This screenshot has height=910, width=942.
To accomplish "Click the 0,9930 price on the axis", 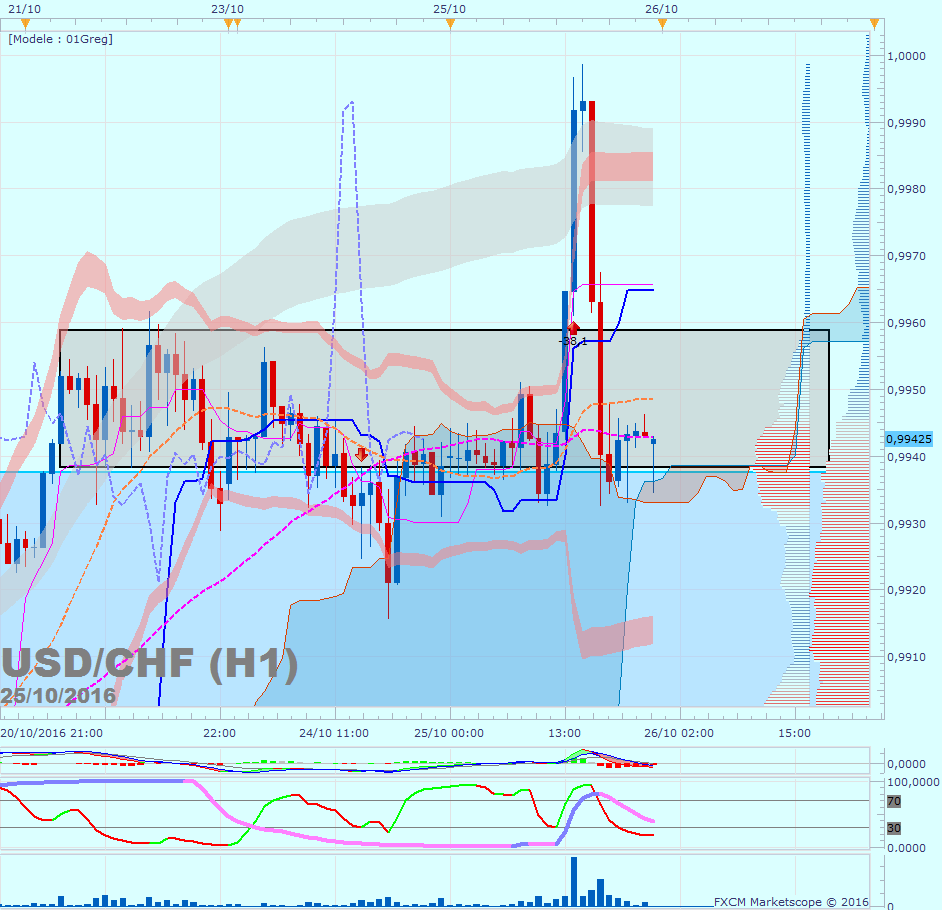I will [x=907, y=524].
